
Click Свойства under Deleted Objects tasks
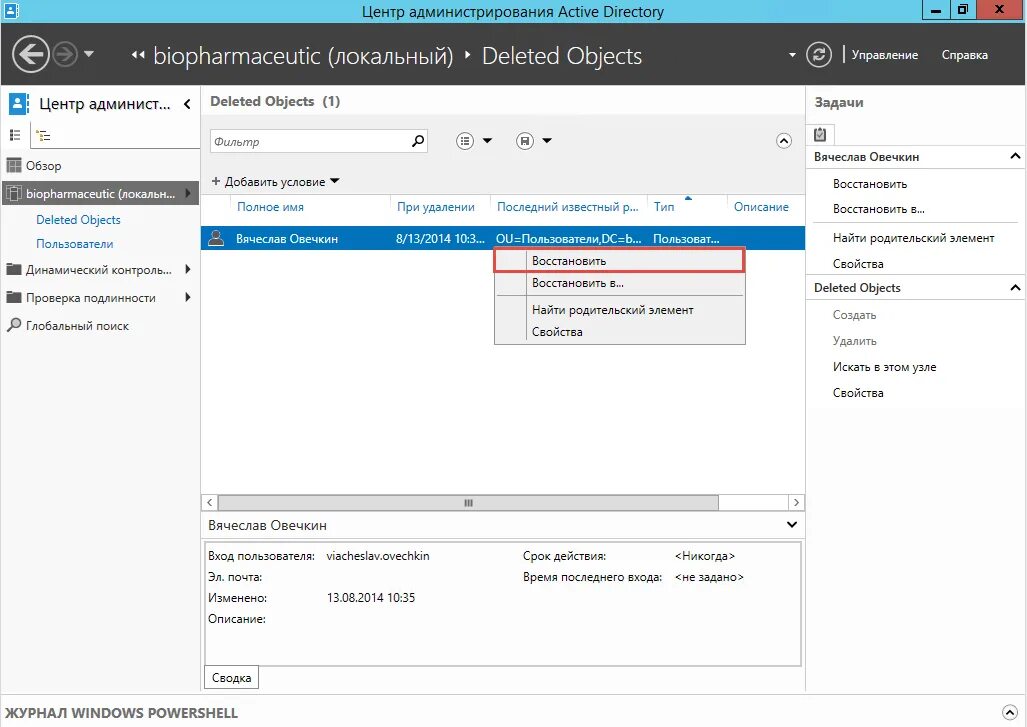(x=858, y=393)
